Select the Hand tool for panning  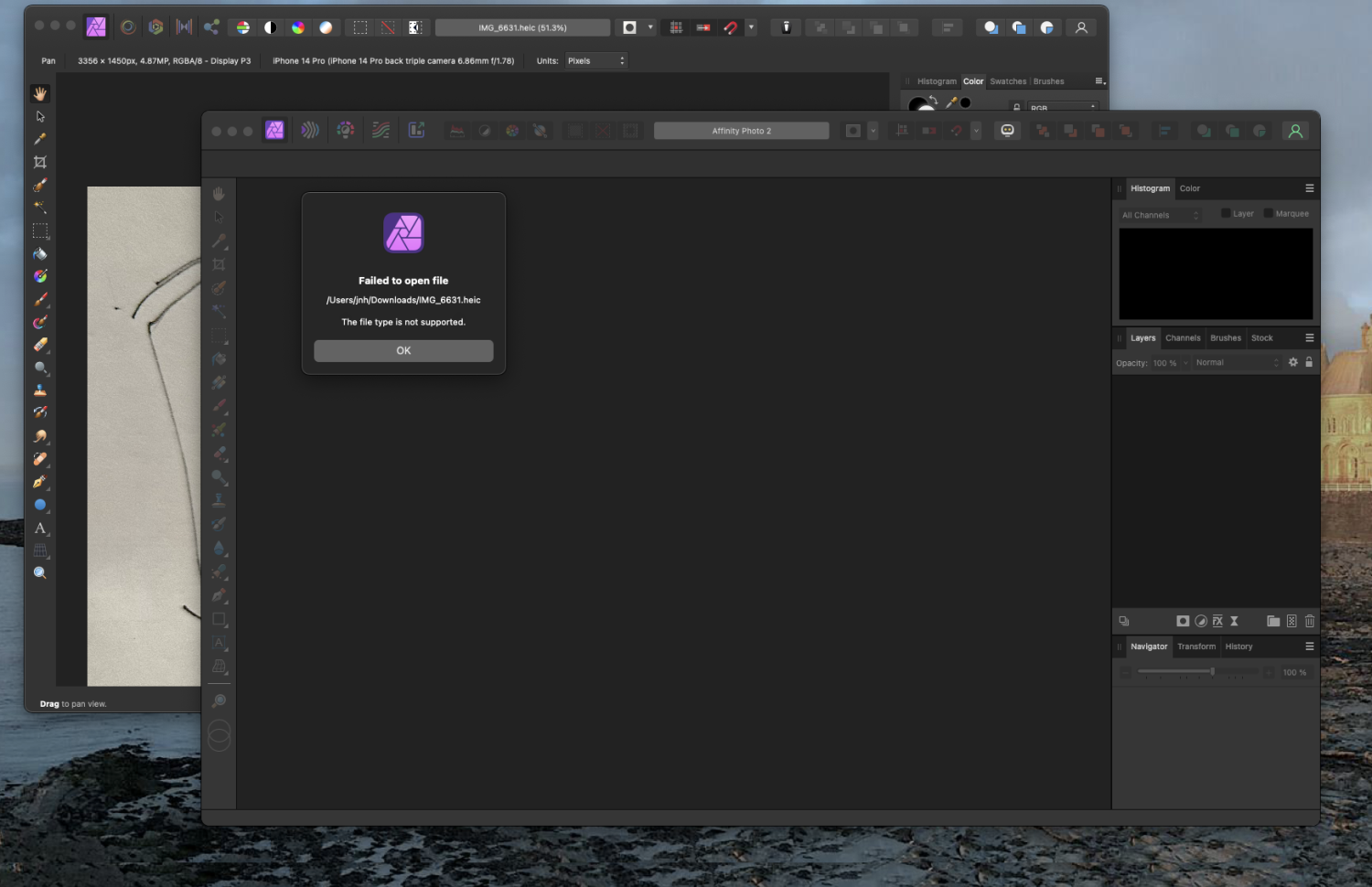(x=40, y=92)
